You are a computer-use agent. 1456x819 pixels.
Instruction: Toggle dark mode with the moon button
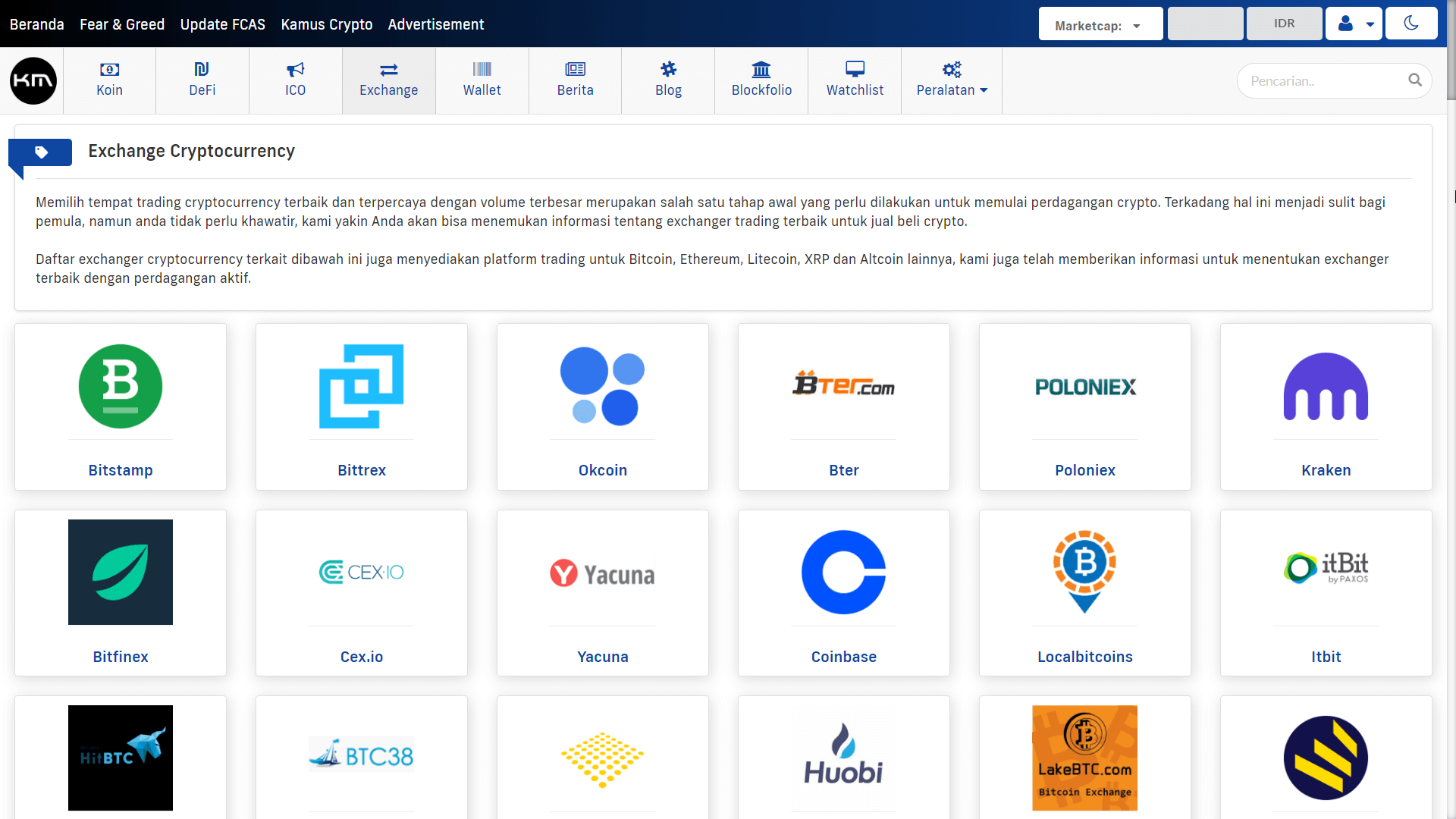pos(1411,23)
